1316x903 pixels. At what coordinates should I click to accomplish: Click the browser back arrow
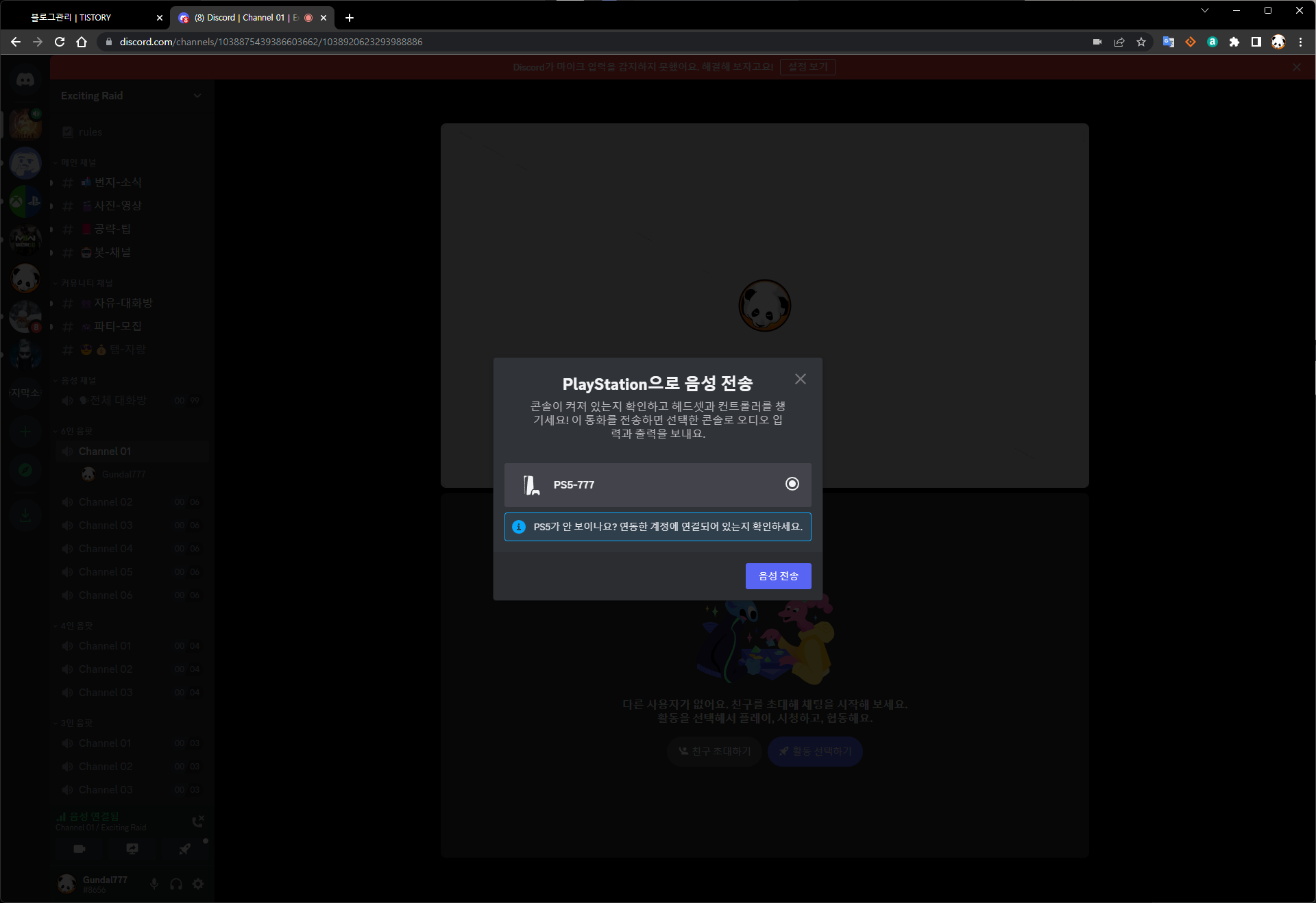coord(15,42)
